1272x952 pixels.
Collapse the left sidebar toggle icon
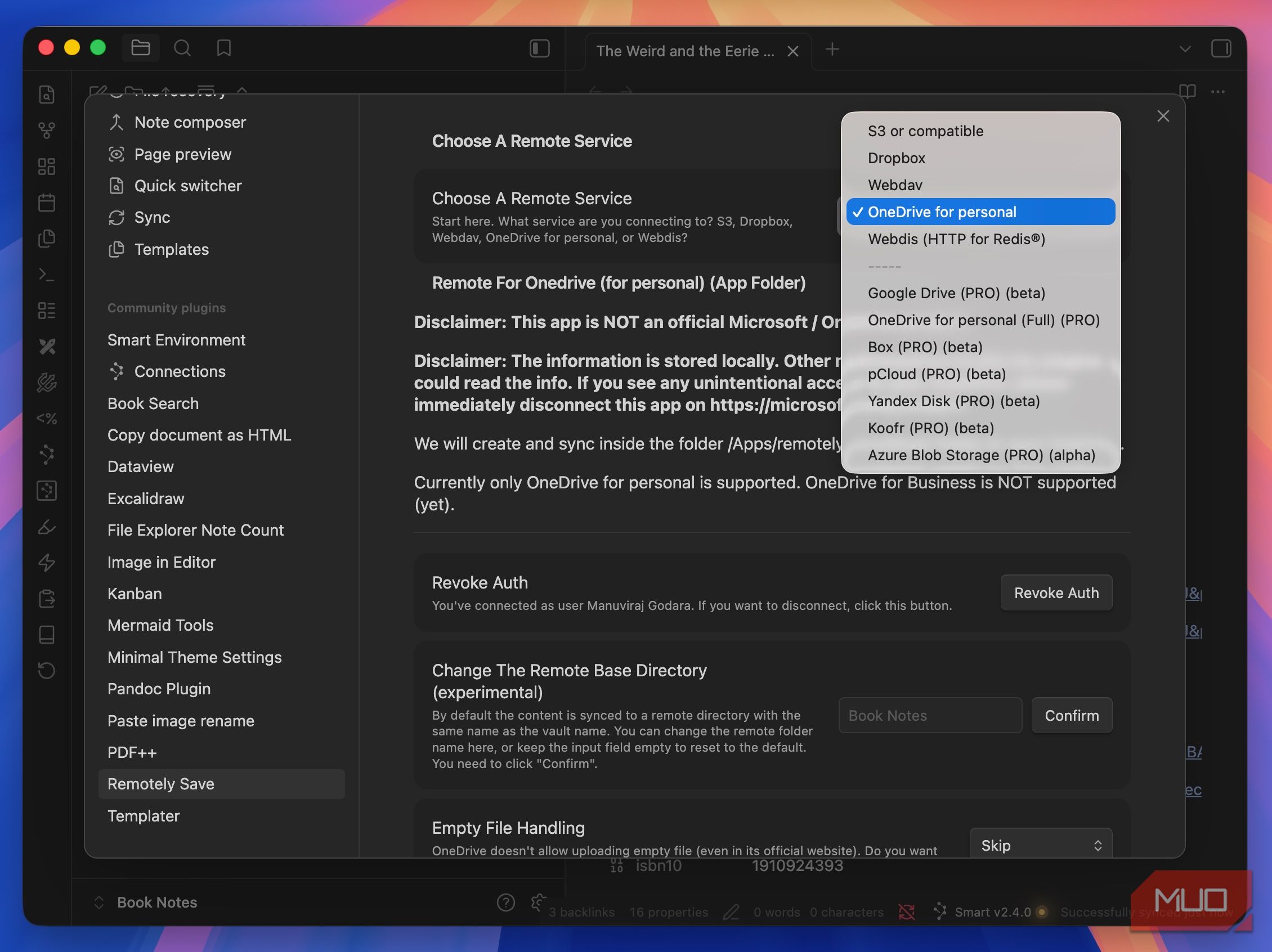click(x=539, y=48)
